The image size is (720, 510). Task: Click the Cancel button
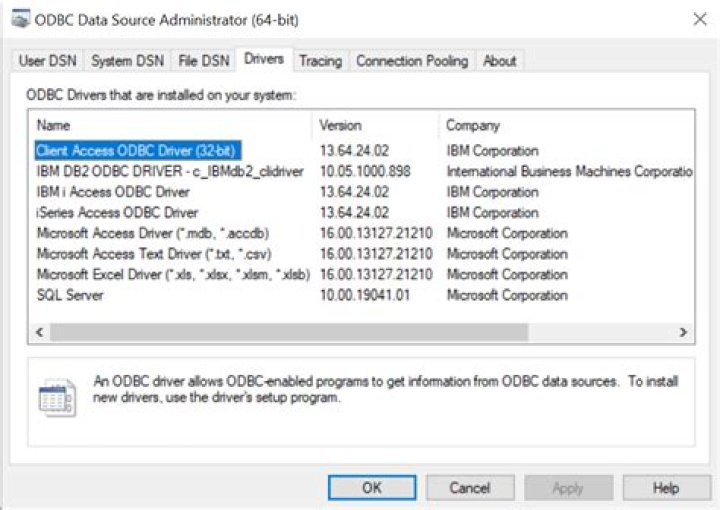(470, 488)
